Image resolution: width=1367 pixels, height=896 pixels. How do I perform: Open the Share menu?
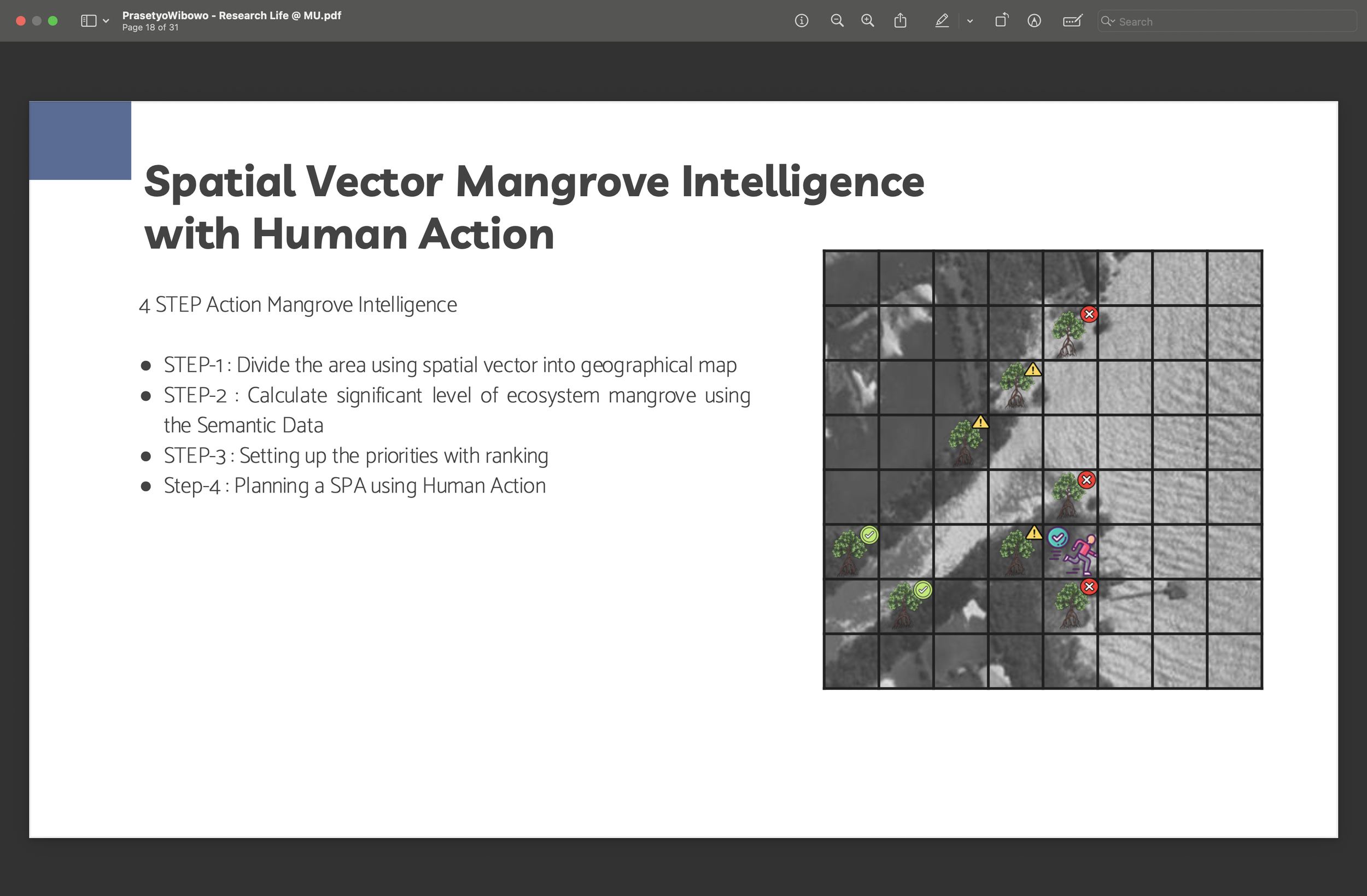900,21
